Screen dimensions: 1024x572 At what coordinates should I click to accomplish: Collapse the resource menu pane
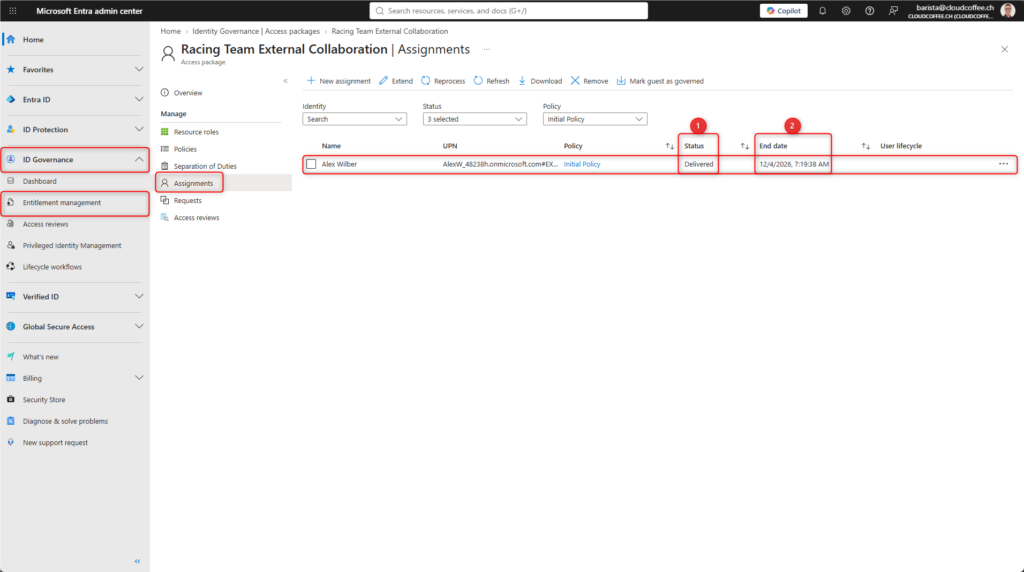click(x=285, y=81)
